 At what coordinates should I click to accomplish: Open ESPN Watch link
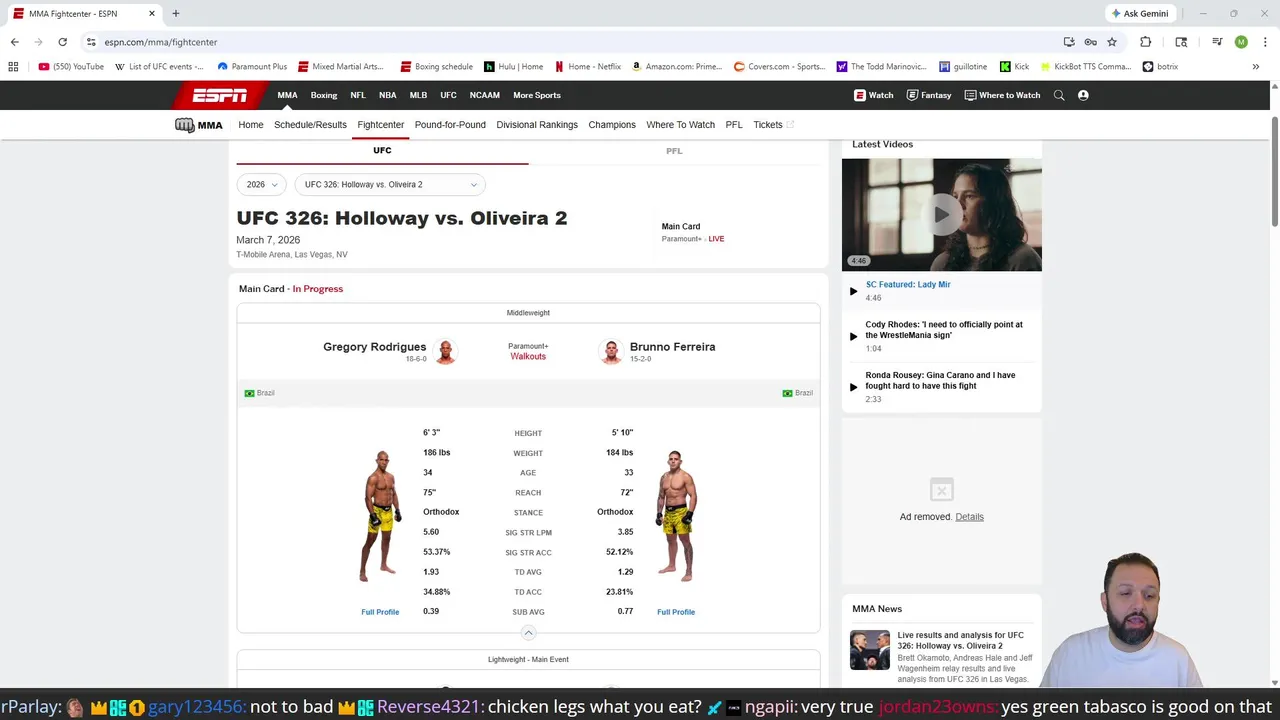[873, 95]
